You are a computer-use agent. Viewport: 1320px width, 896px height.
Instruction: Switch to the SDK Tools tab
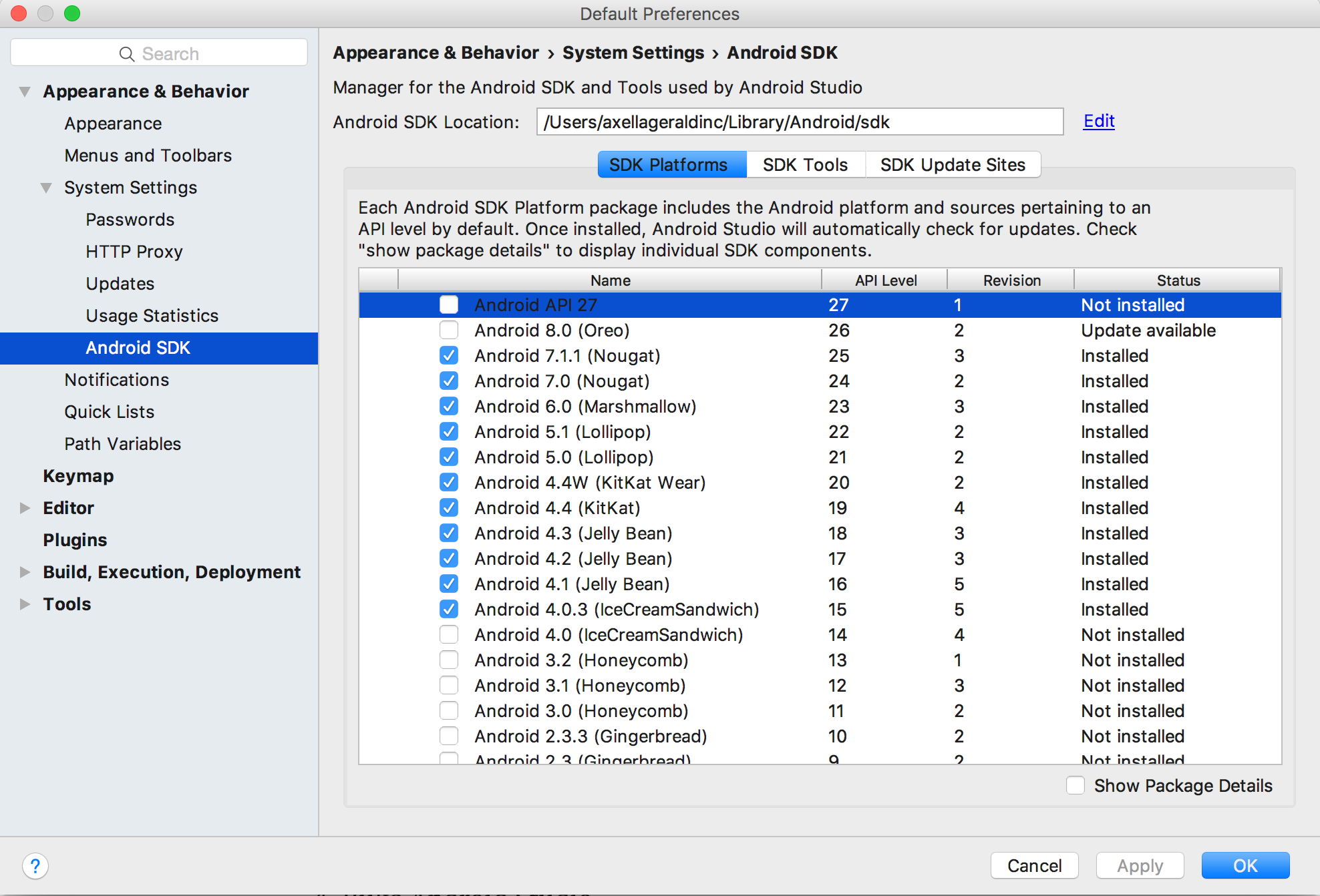(805, 165)
